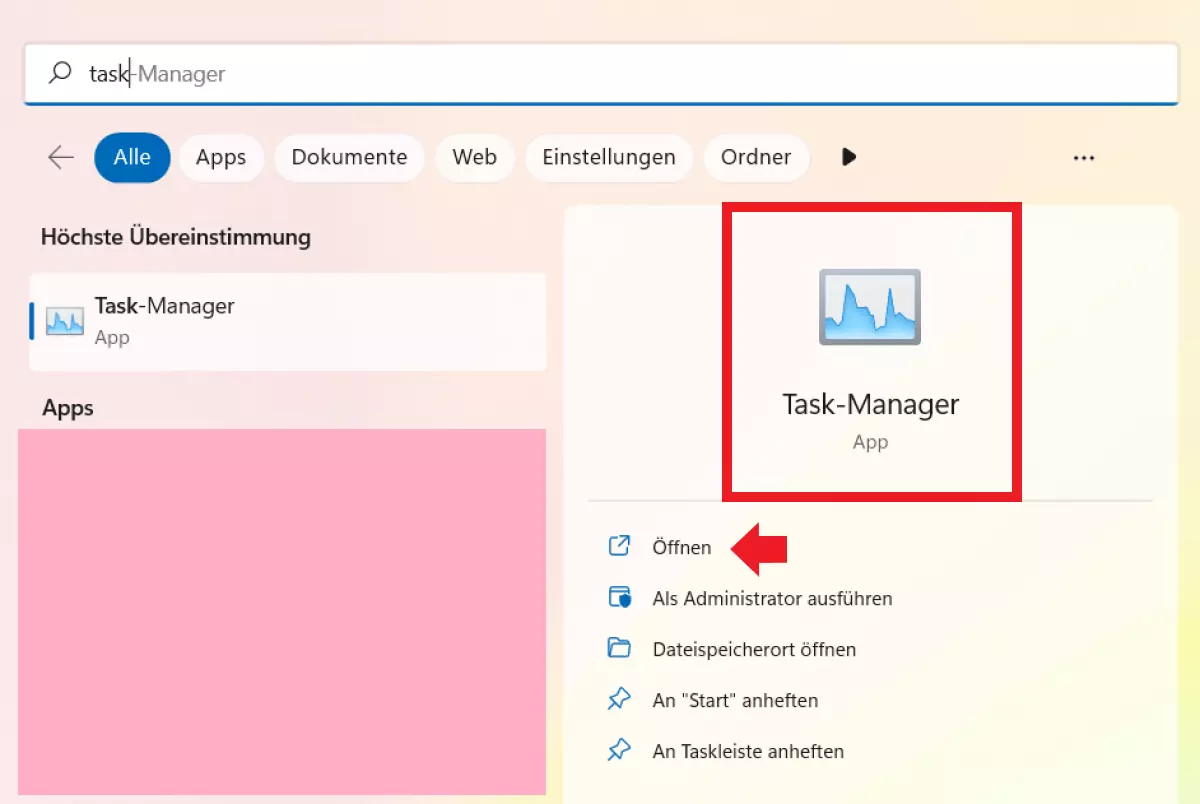Click the large Task-Manager app icon
The height and width of the screenshot is (804, 1200).
(x=870, y=307)
